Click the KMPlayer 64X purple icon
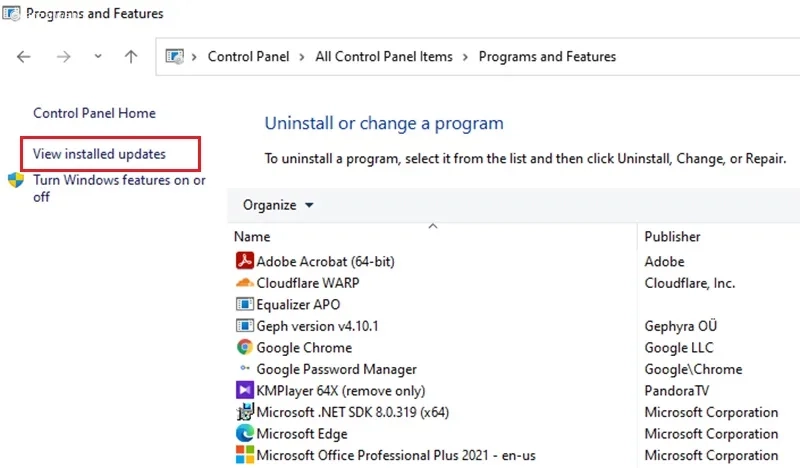This screenshot has width=800, height=468. (x=245, y=390)
